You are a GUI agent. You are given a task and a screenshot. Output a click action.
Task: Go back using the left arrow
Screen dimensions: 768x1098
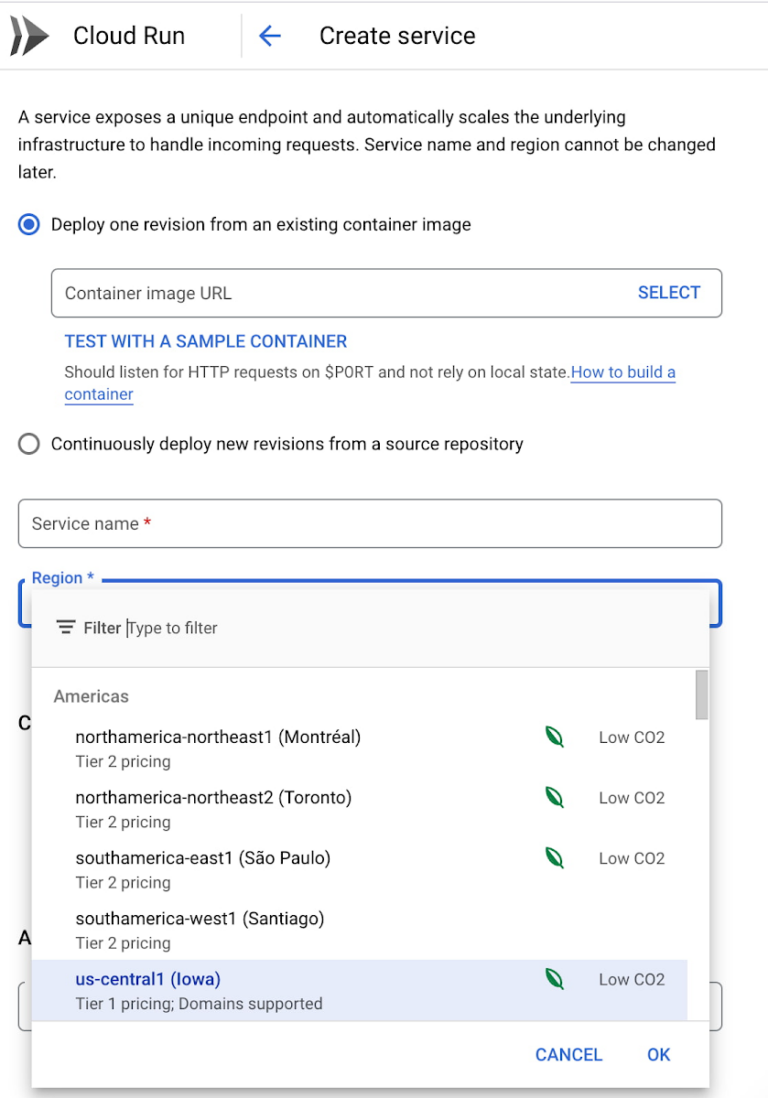click(270, 36)
